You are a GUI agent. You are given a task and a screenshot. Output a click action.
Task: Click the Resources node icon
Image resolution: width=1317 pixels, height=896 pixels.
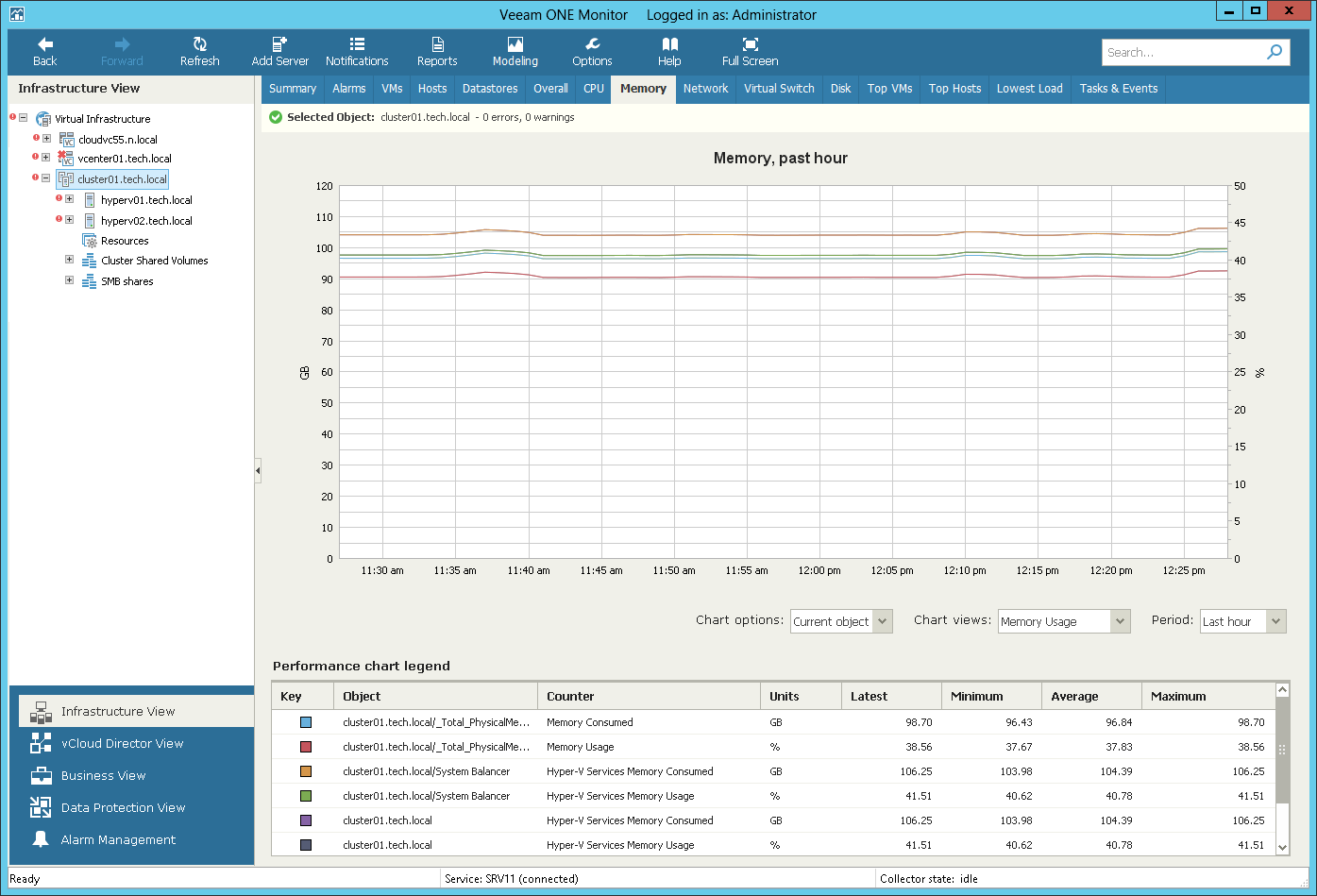(90, 241)
